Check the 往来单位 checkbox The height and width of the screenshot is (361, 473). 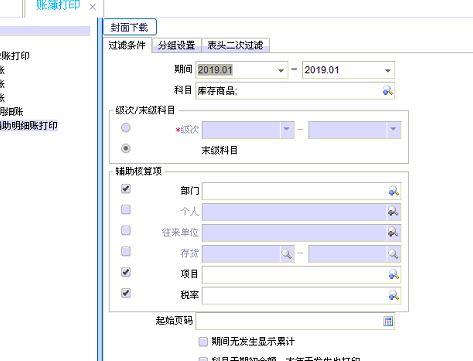(126, 230)
